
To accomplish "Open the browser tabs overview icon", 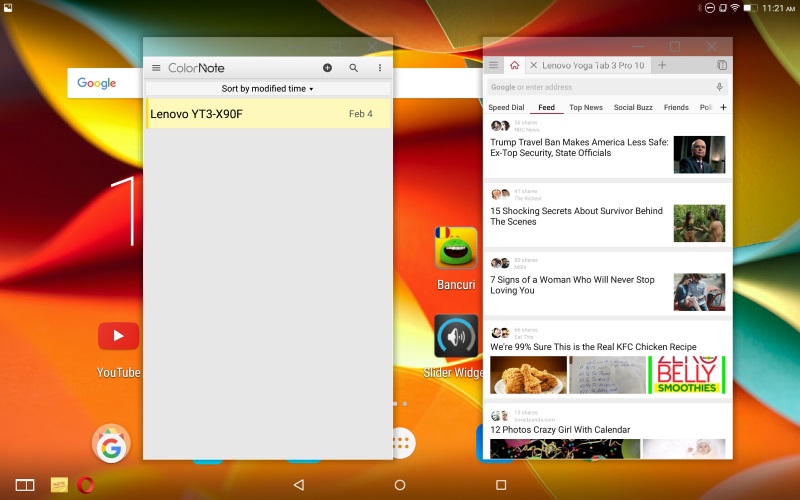I will pos(722,65).
